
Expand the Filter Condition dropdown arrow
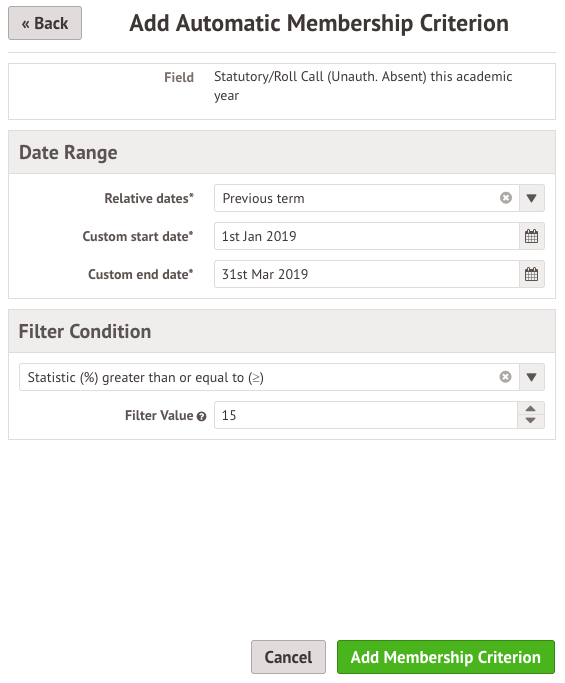(531, 377)
